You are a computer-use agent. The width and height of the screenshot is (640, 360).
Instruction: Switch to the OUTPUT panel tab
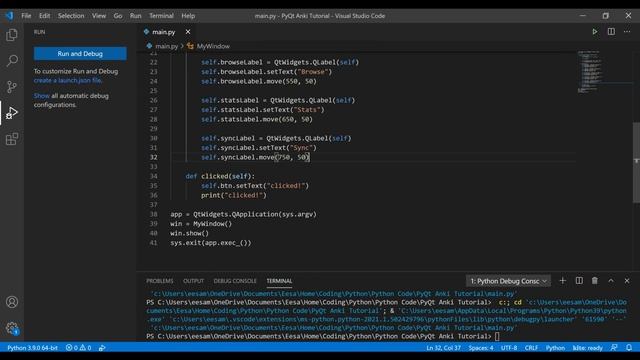click(193, 281)
